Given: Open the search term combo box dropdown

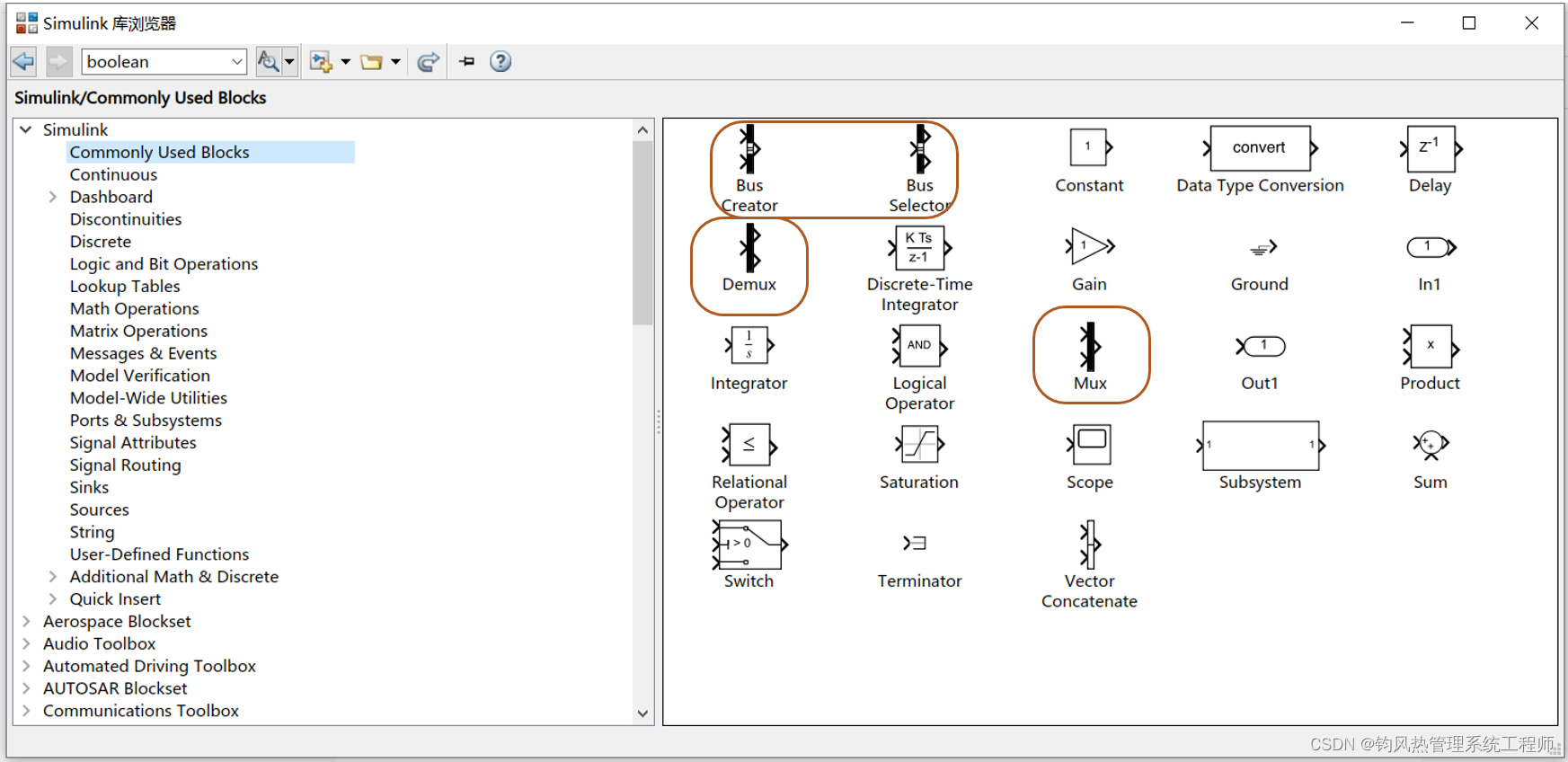Looking at the screenshot, I should pyautogui.click(x=237, y=61).
